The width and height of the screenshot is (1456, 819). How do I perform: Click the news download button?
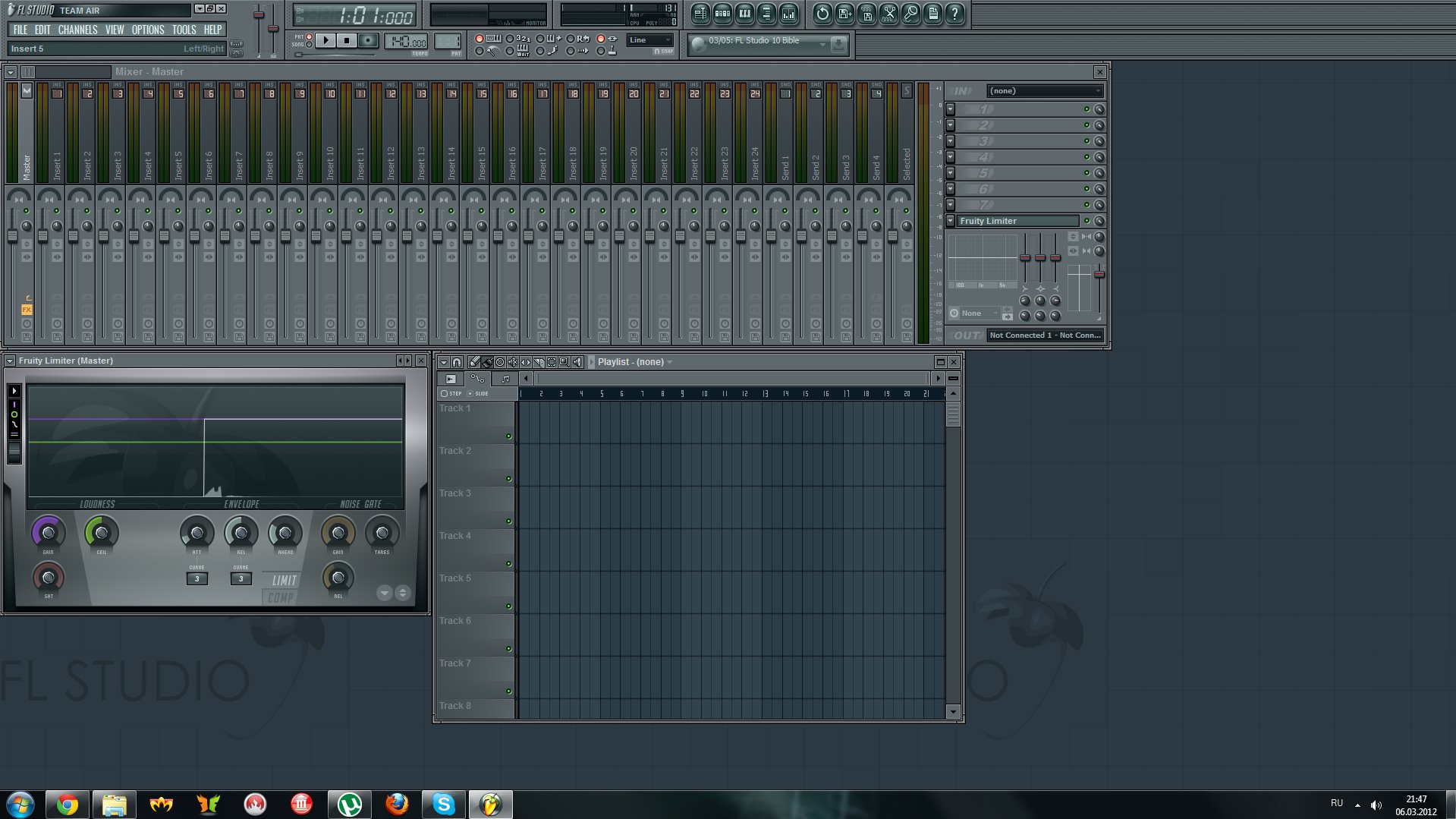coord(838,45)
